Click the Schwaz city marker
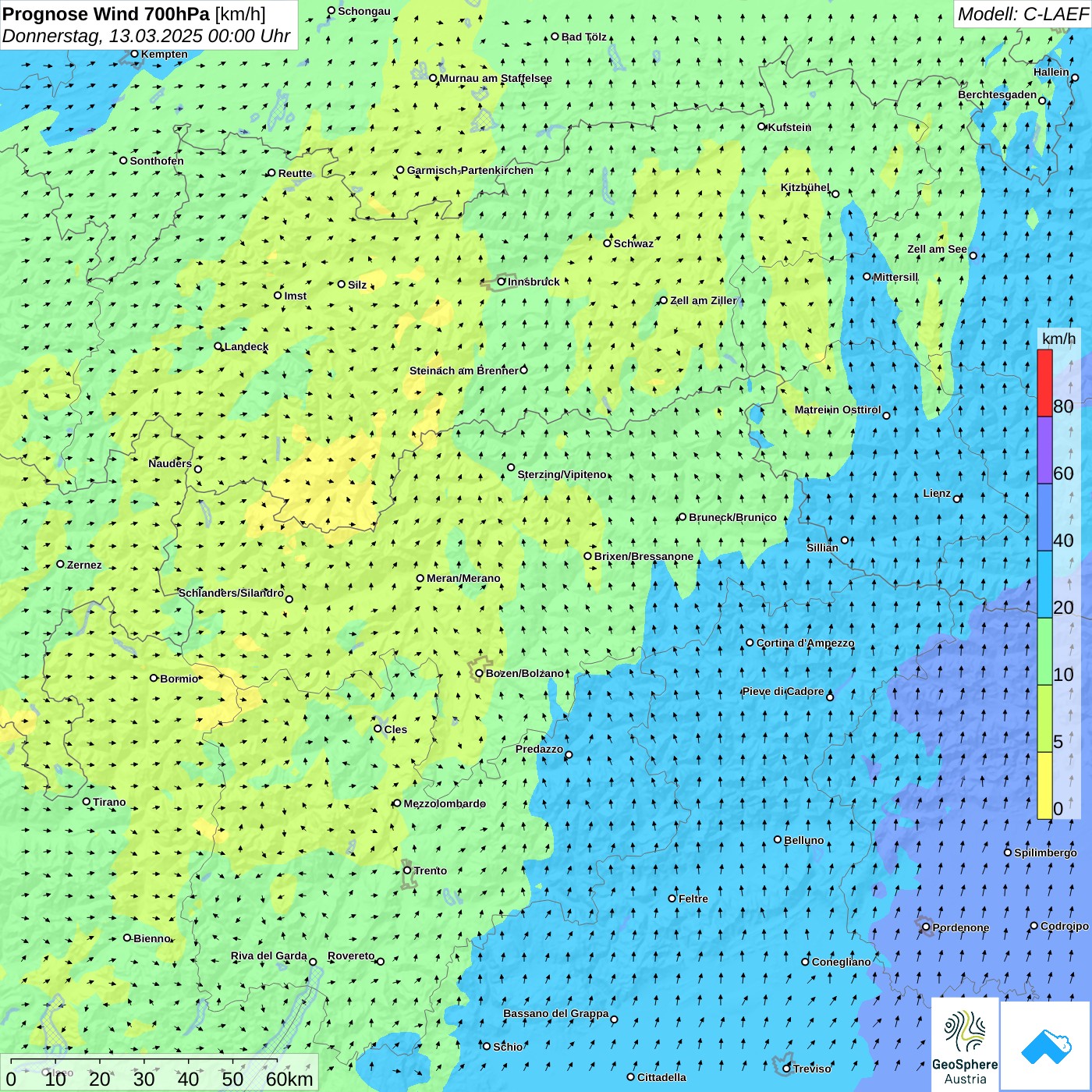 608,243
